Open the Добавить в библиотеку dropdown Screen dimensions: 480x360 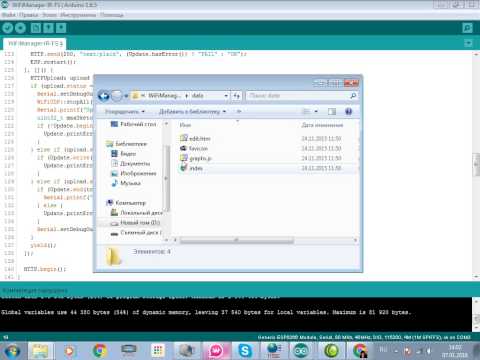pyautogui.click(x=192, y=111)
